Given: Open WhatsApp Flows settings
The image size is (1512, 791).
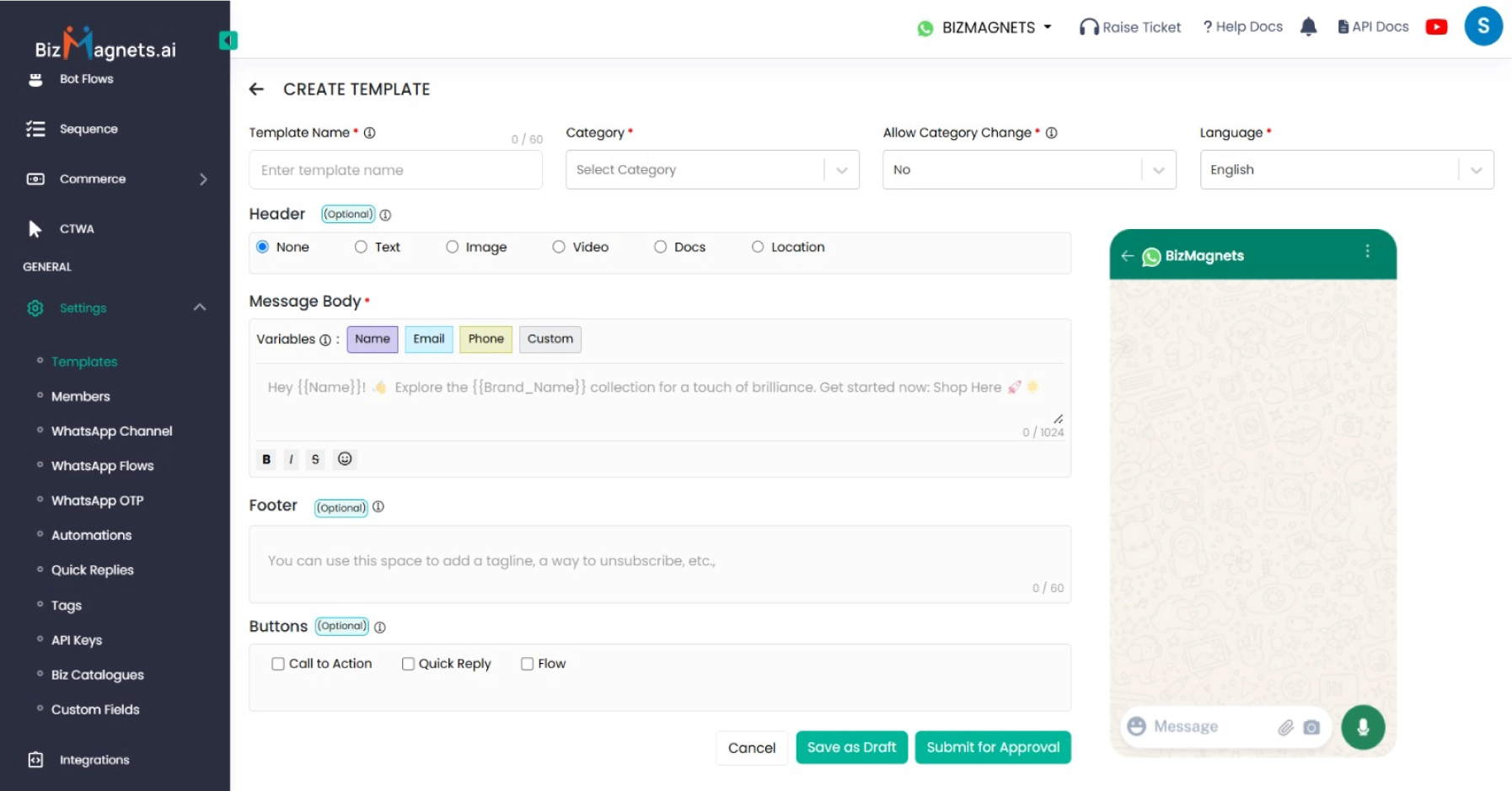Looking at the screenshot, I should (103, 466).
